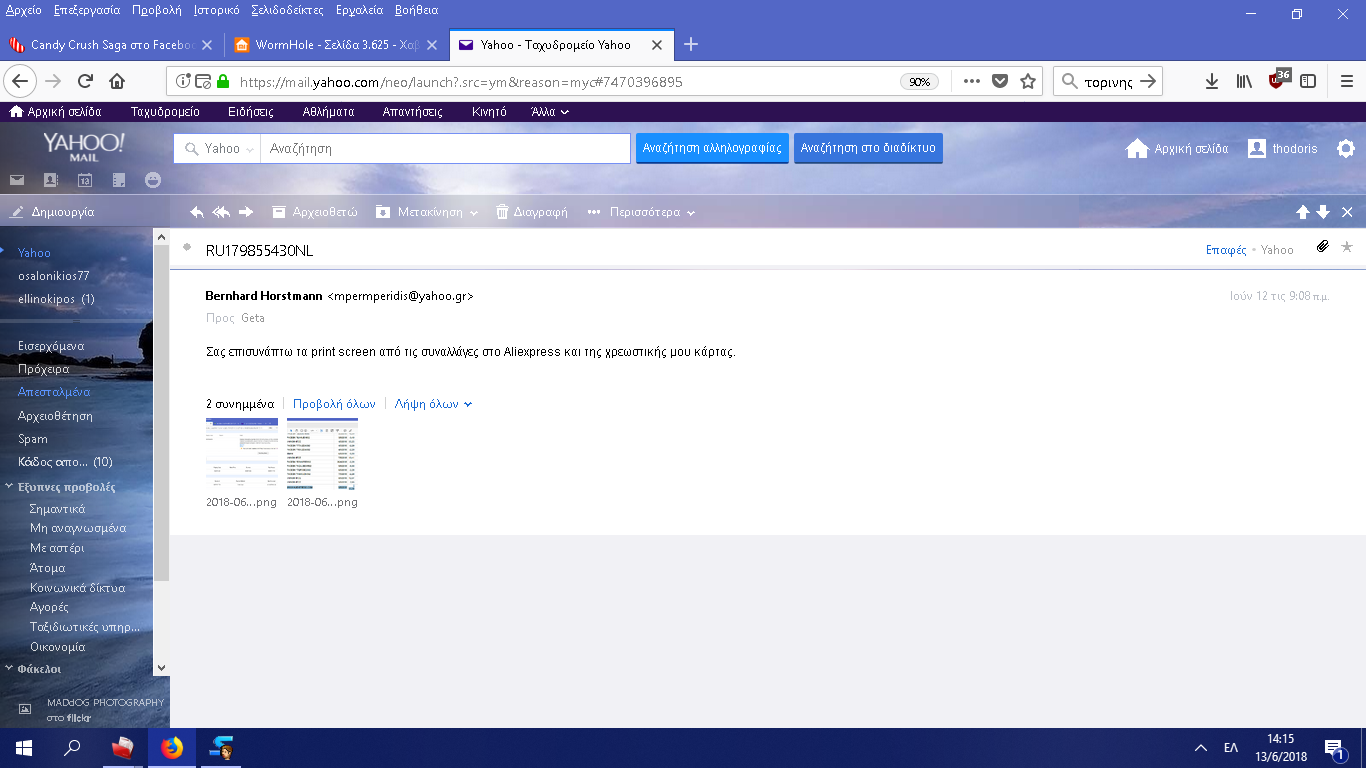This screenshot has height=768, width=1366.
Task: Toggle the Firefox sidebar view button
Action: coord(1308,82)
